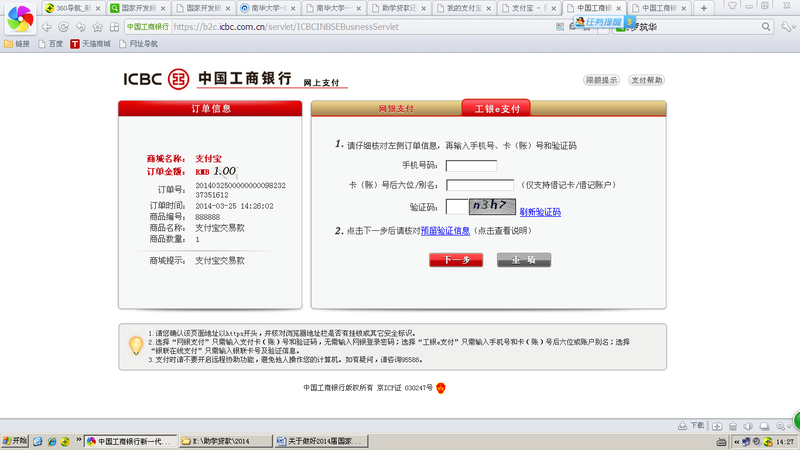
Task: Toggle the status bar speaker mute icon
Action: (x=748, y=426)
